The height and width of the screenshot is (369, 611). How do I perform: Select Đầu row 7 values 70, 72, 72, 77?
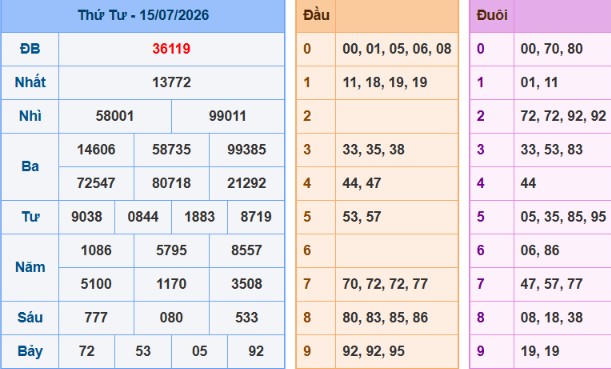click(385, 283)
